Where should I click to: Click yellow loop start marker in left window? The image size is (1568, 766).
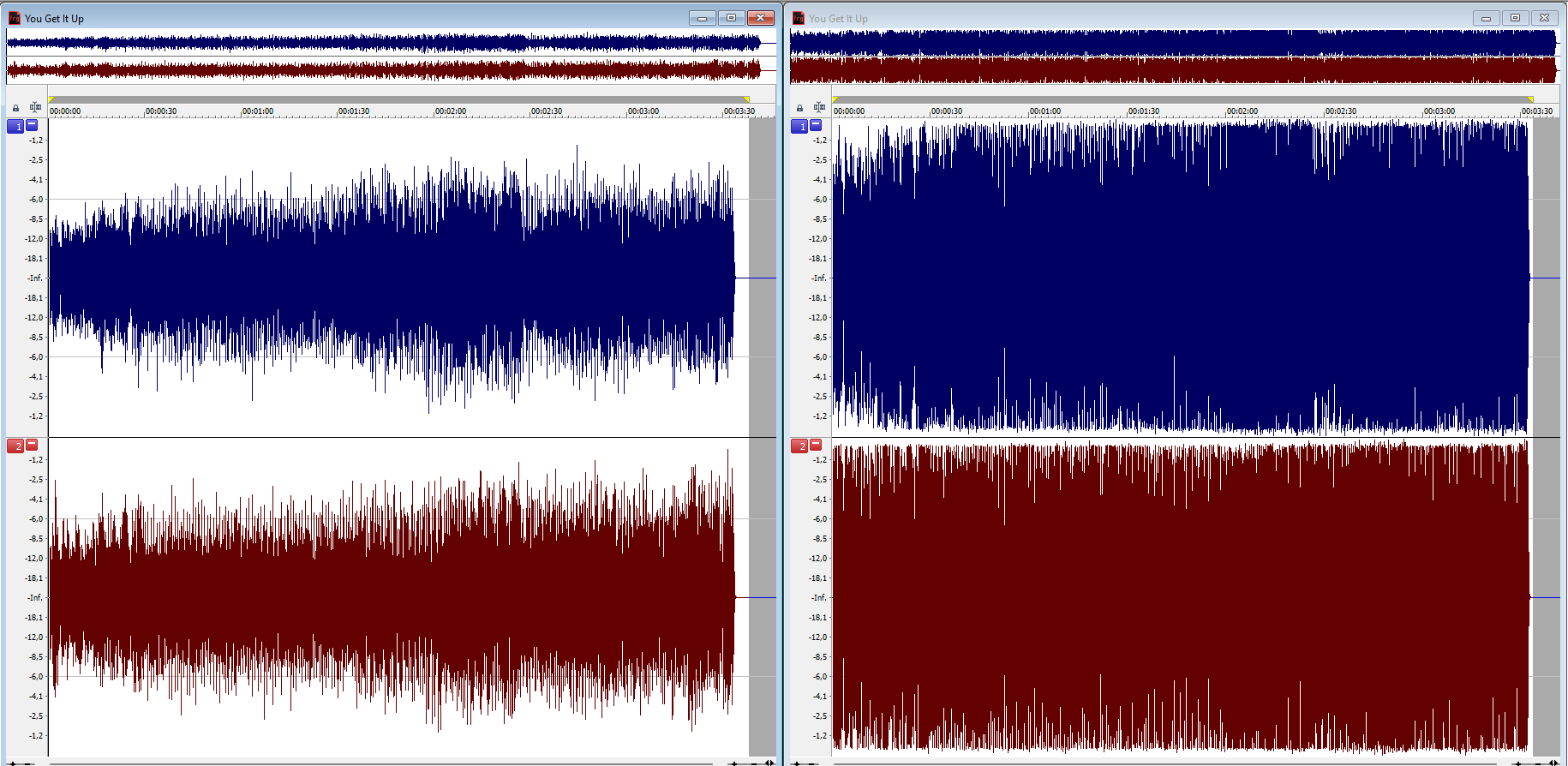pyautogui.click(x=52, y=99)
